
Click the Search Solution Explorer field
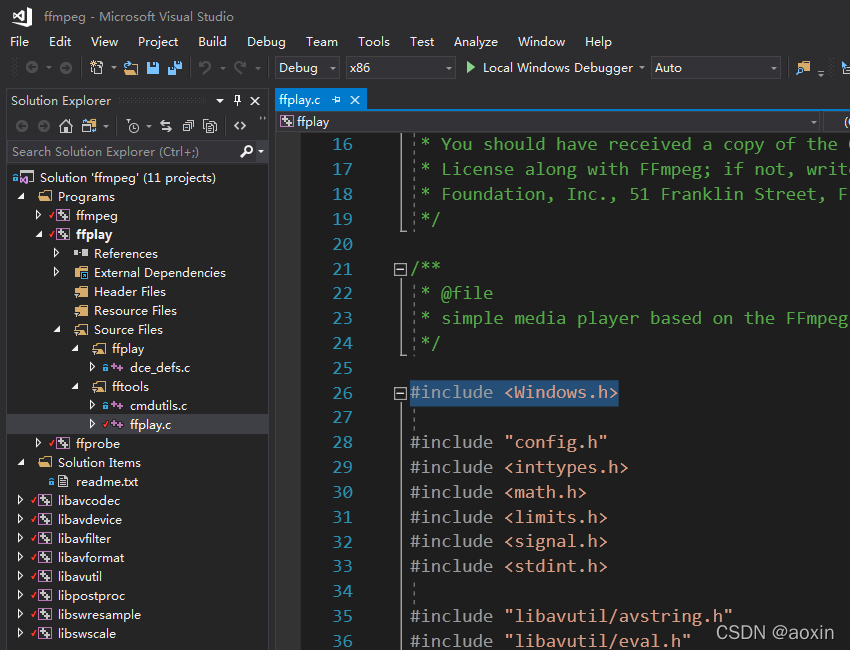(x=125, y=152)
